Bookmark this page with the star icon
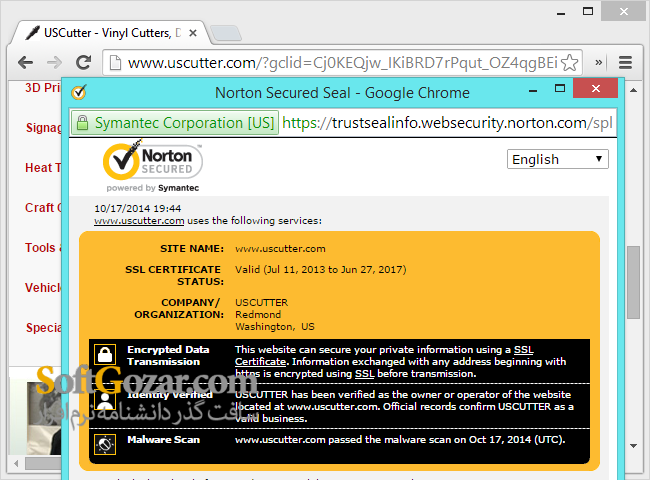The image size is (650, 480). click(570, 63)
